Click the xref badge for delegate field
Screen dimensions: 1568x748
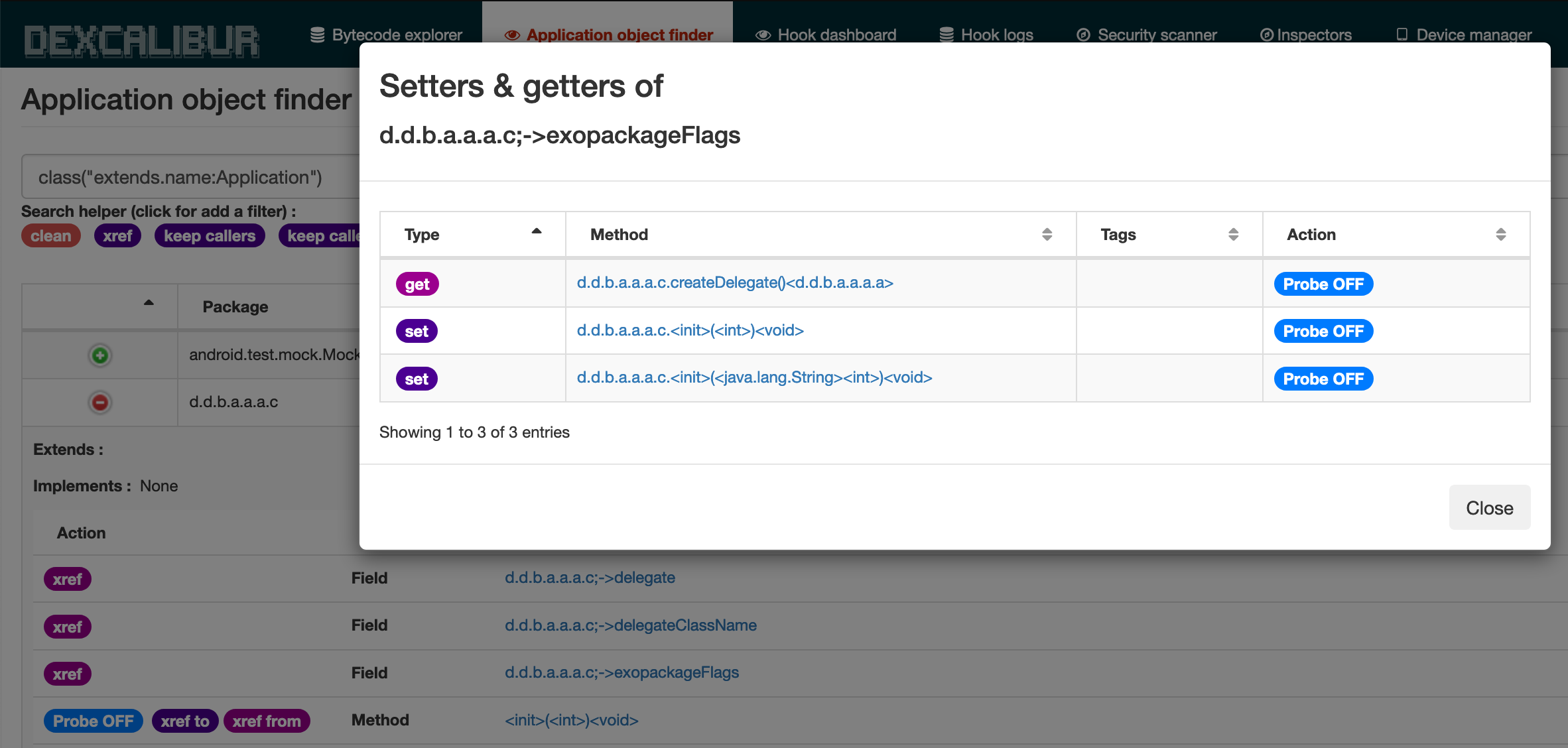67,579
